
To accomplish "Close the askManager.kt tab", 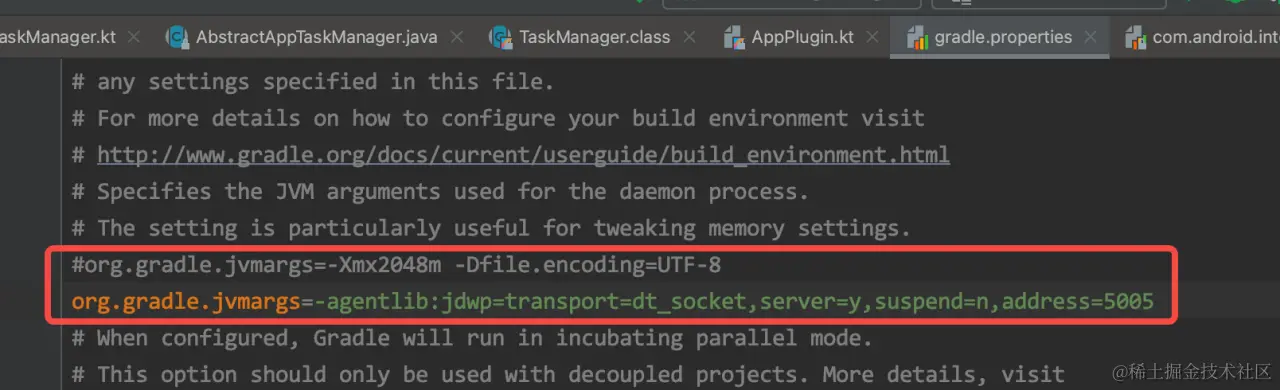I will [134, 38].
